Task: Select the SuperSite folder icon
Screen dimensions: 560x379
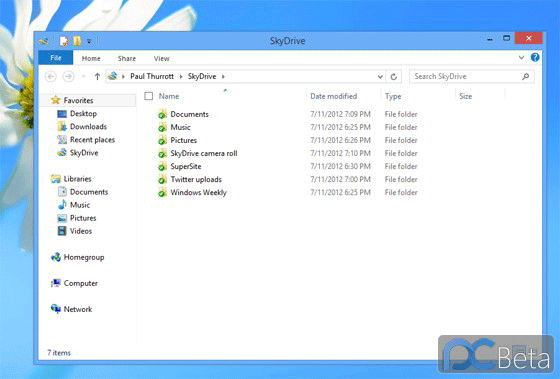Action: pos(162,166)
